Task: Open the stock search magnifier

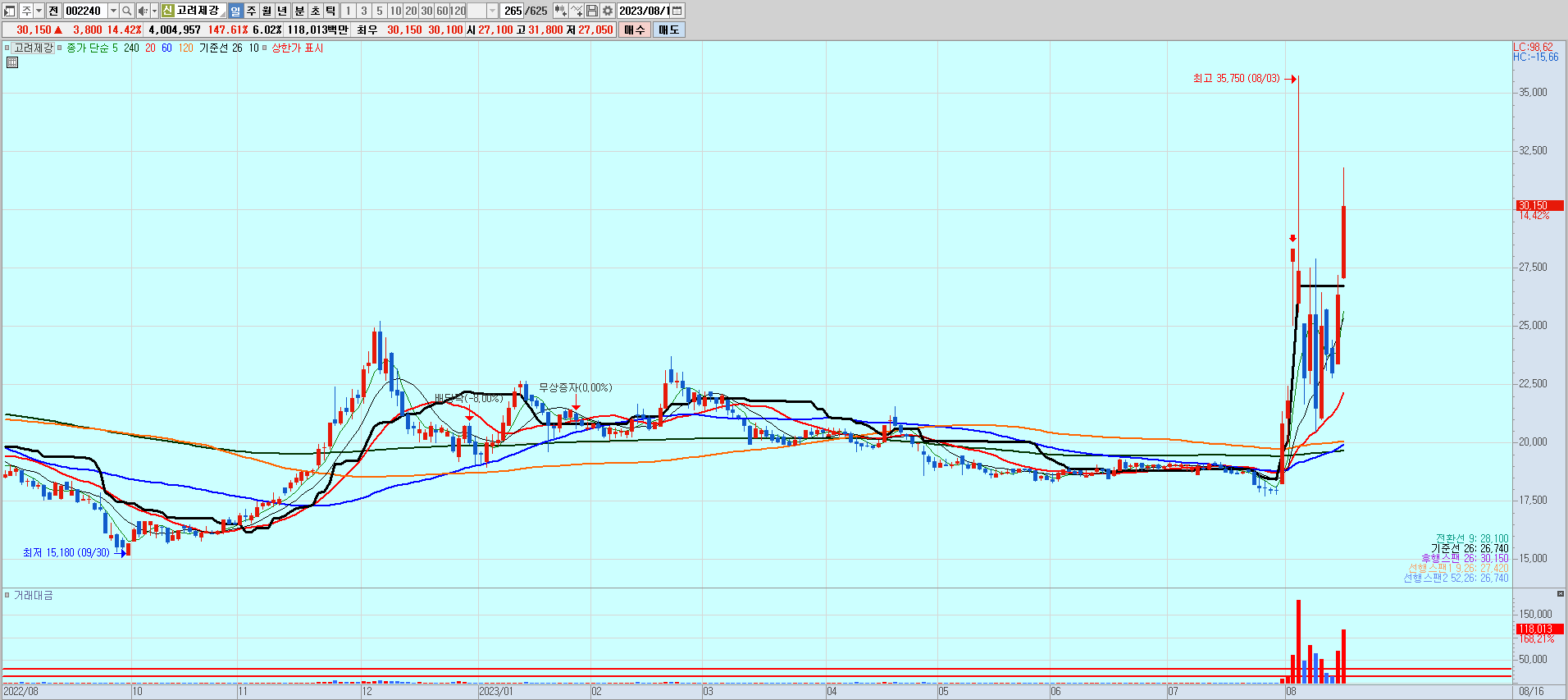Action: [126, 11]
